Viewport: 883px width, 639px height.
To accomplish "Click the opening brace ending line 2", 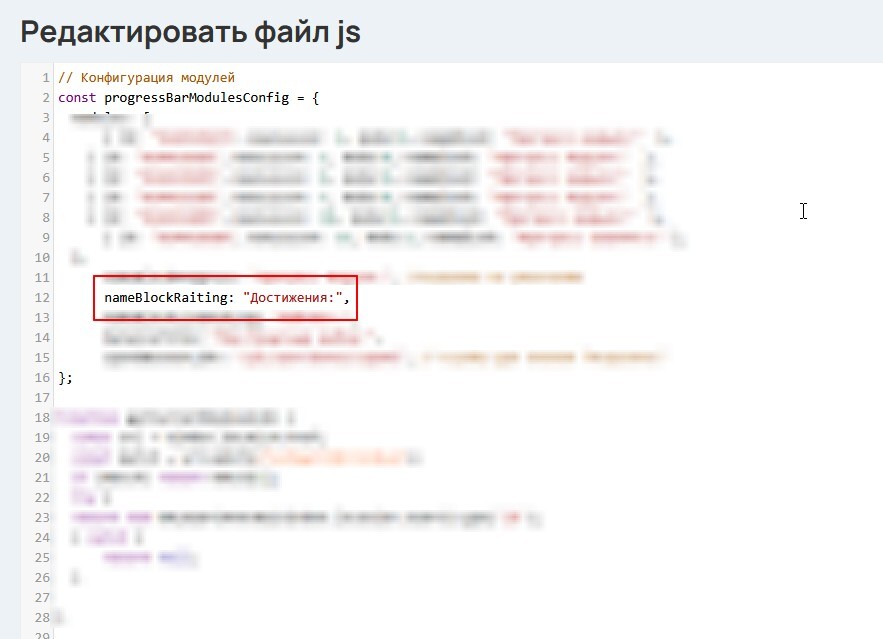I will [315, 98].
